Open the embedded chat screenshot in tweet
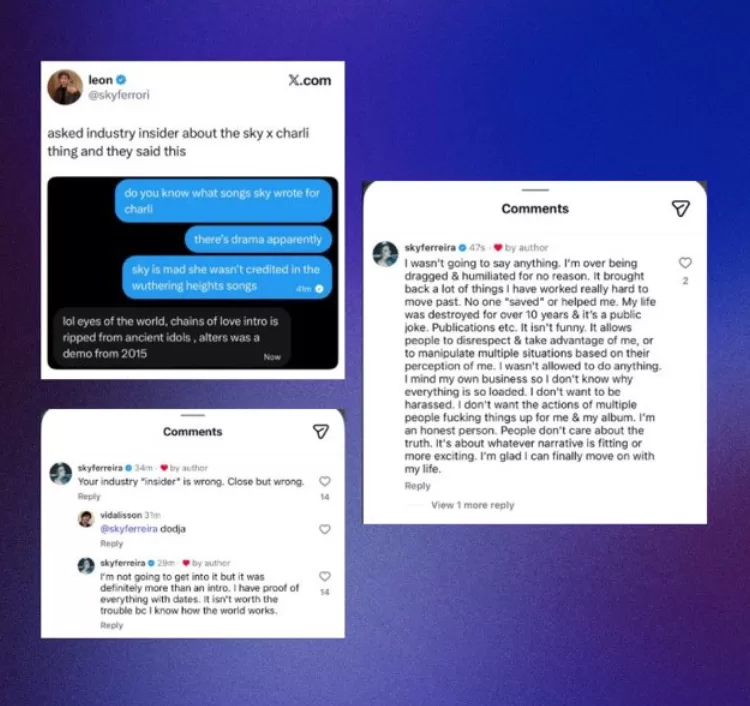Image resolution: width=750 pixels, height=706 pixels. (x=193, y=273)
